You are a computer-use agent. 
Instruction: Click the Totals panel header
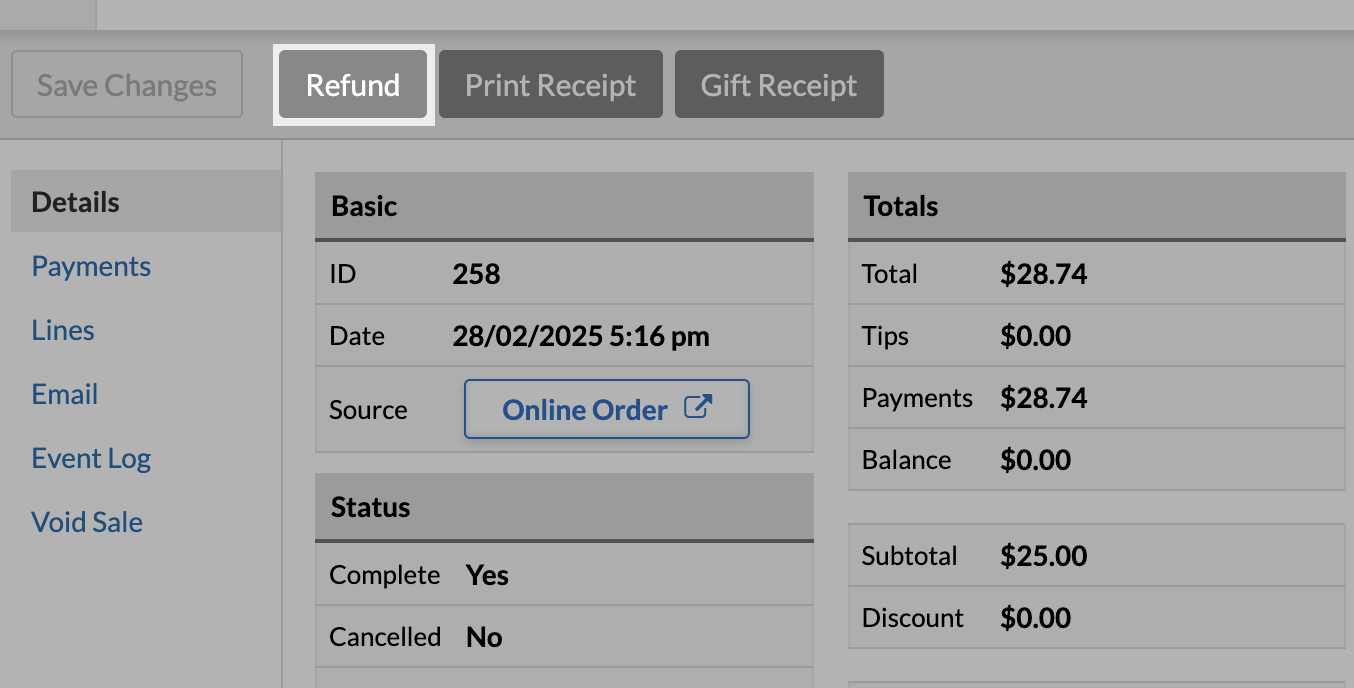1097,206
